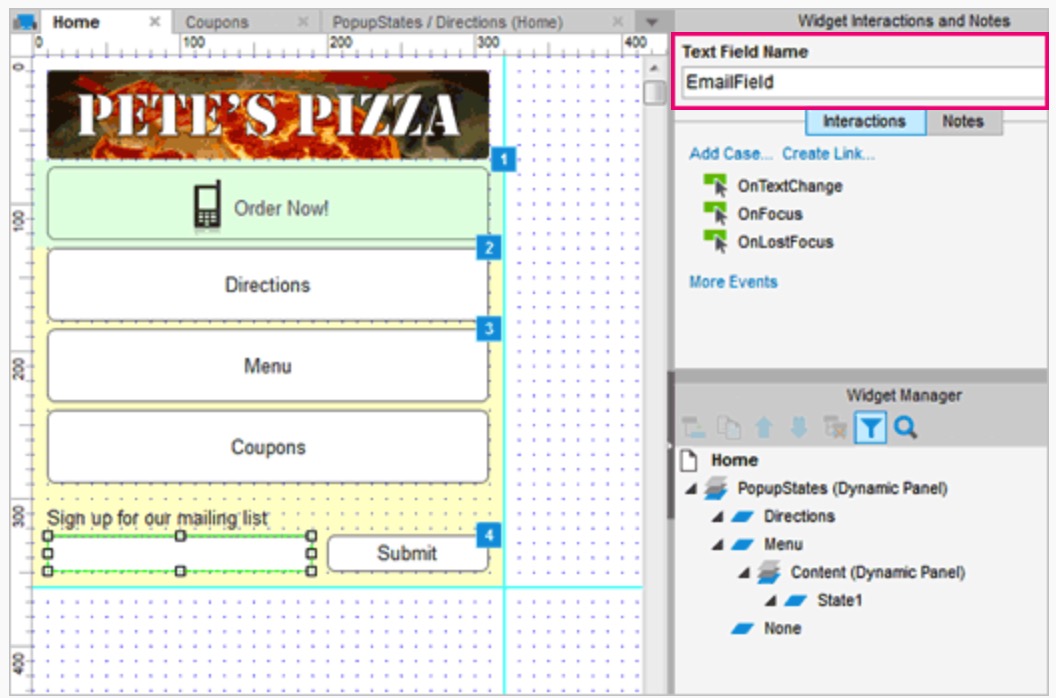Click the Home page icon in Widget Manager

tap(689, 460)
